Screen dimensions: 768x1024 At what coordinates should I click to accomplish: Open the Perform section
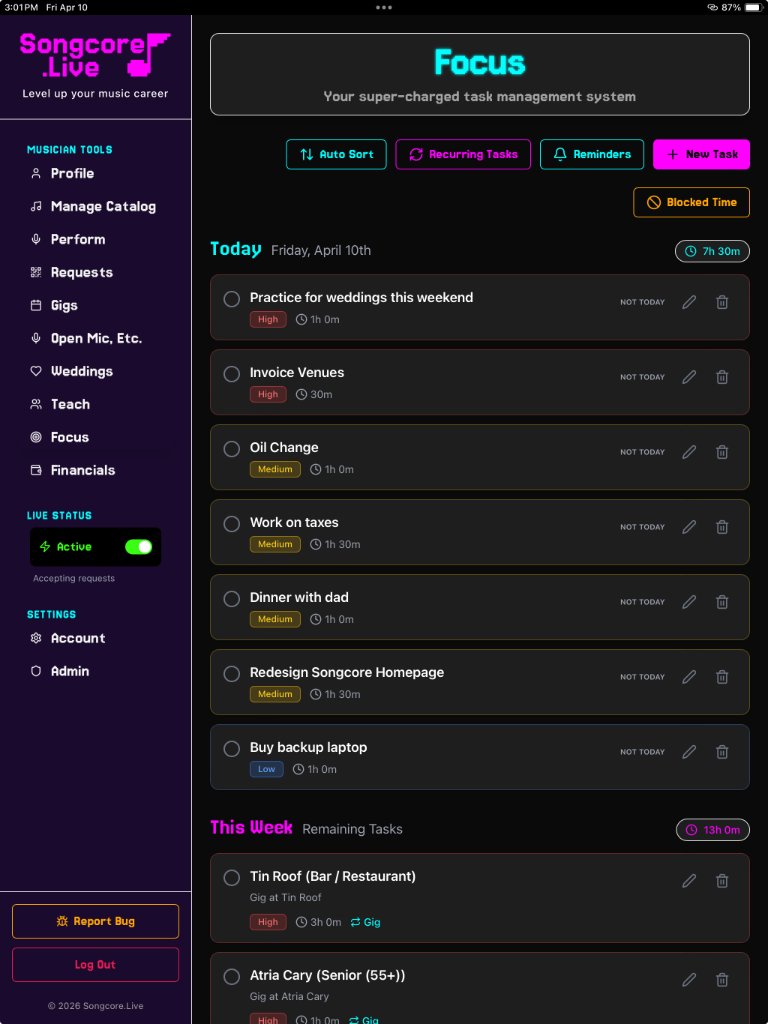point(68,240)
